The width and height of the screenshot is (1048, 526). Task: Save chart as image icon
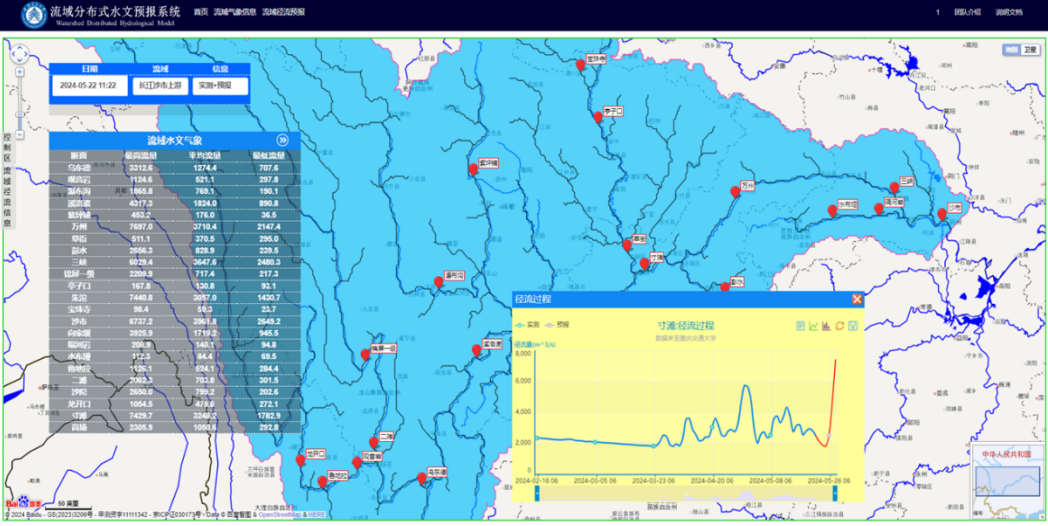click(853, 326)
